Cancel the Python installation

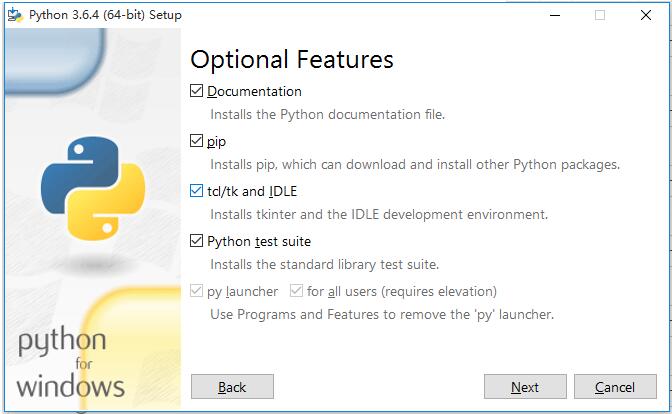614,387
